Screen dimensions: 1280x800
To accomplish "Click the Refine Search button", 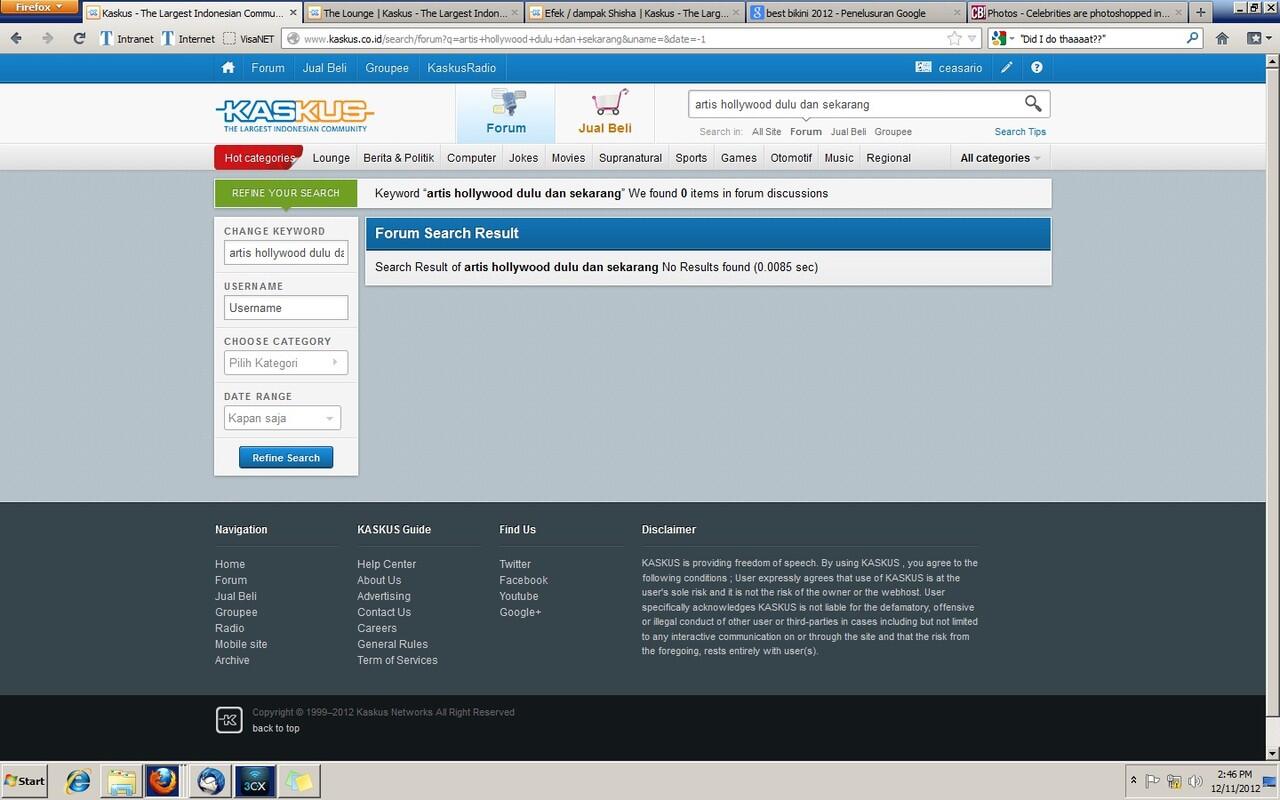I will click(x=286, y=458).
